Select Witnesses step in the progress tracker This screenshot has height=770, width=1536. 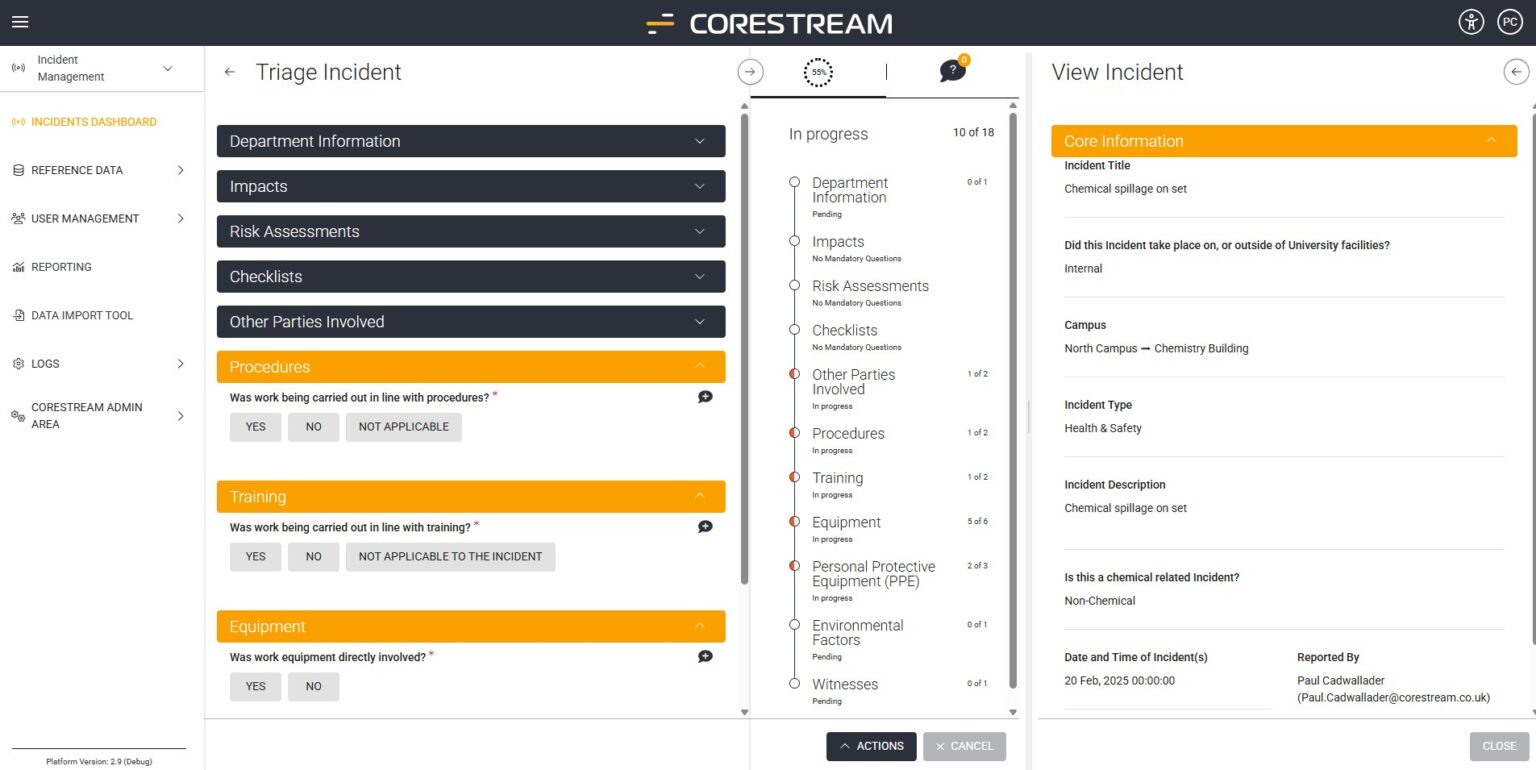click(845, 684)
